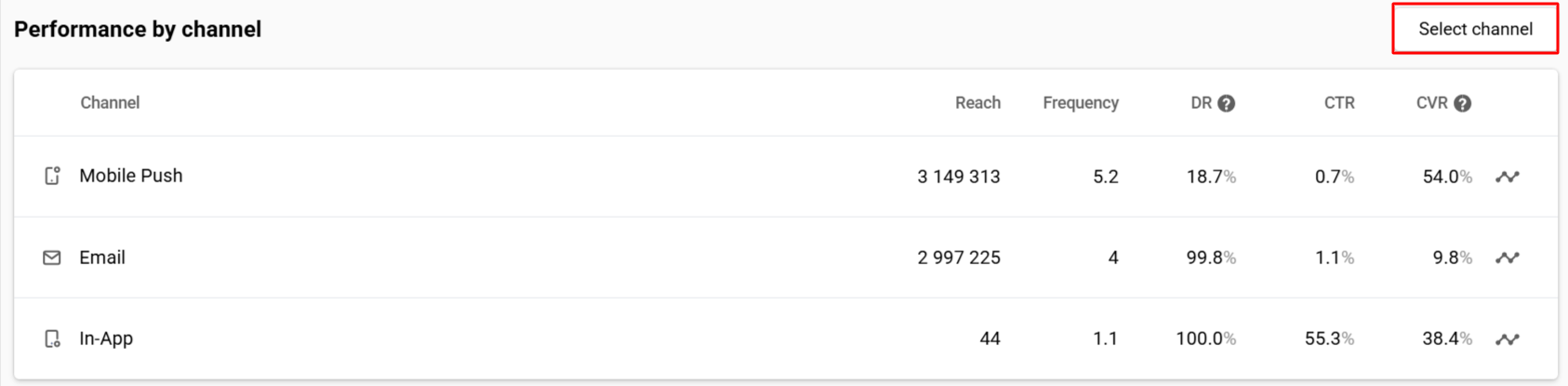Viewport: 1568px width, 386px height.
Task: Sort by the Reach column header
Action: (977, 103)
